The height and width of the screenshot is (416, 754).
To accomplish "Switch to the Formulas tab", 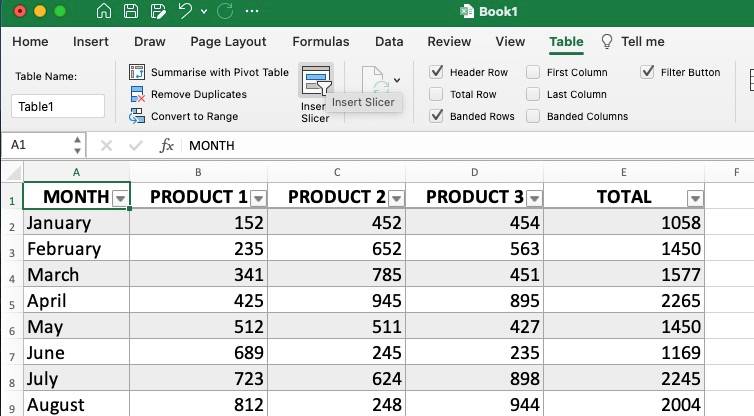I will coord(320,42).
